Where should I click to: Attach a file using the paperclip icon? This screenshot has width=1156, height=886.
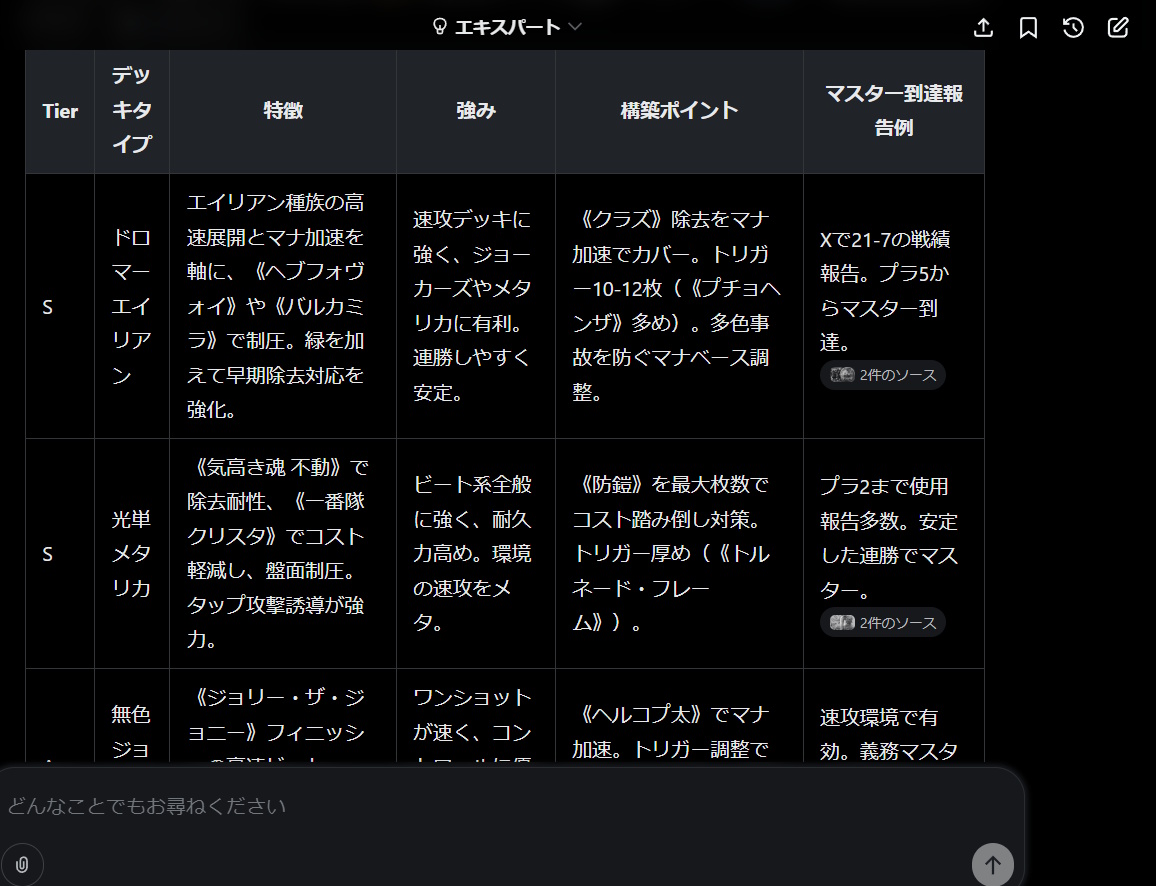(22, 864)
